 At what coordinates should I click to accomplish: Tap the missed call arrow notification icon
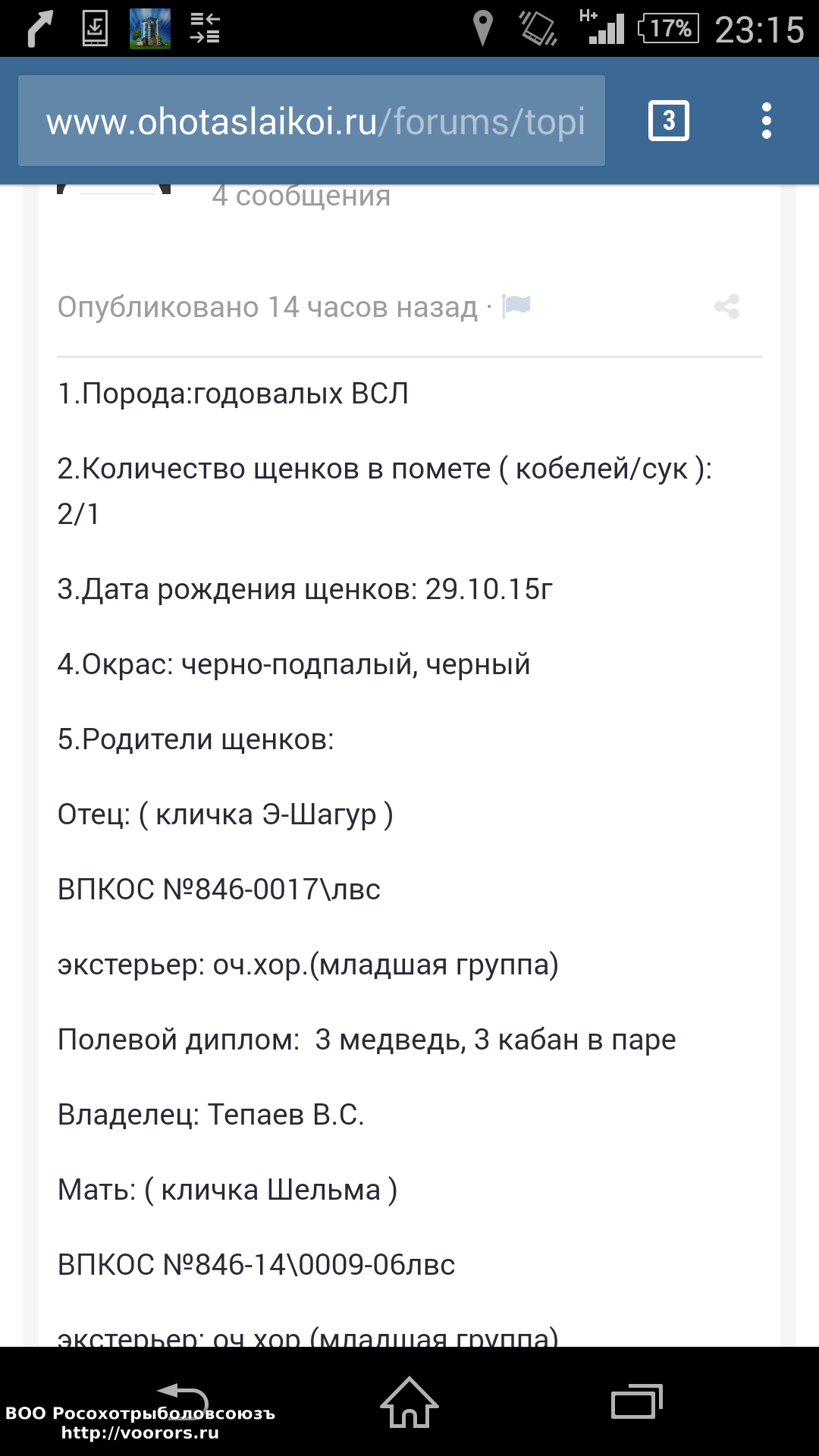coord(40,29)
